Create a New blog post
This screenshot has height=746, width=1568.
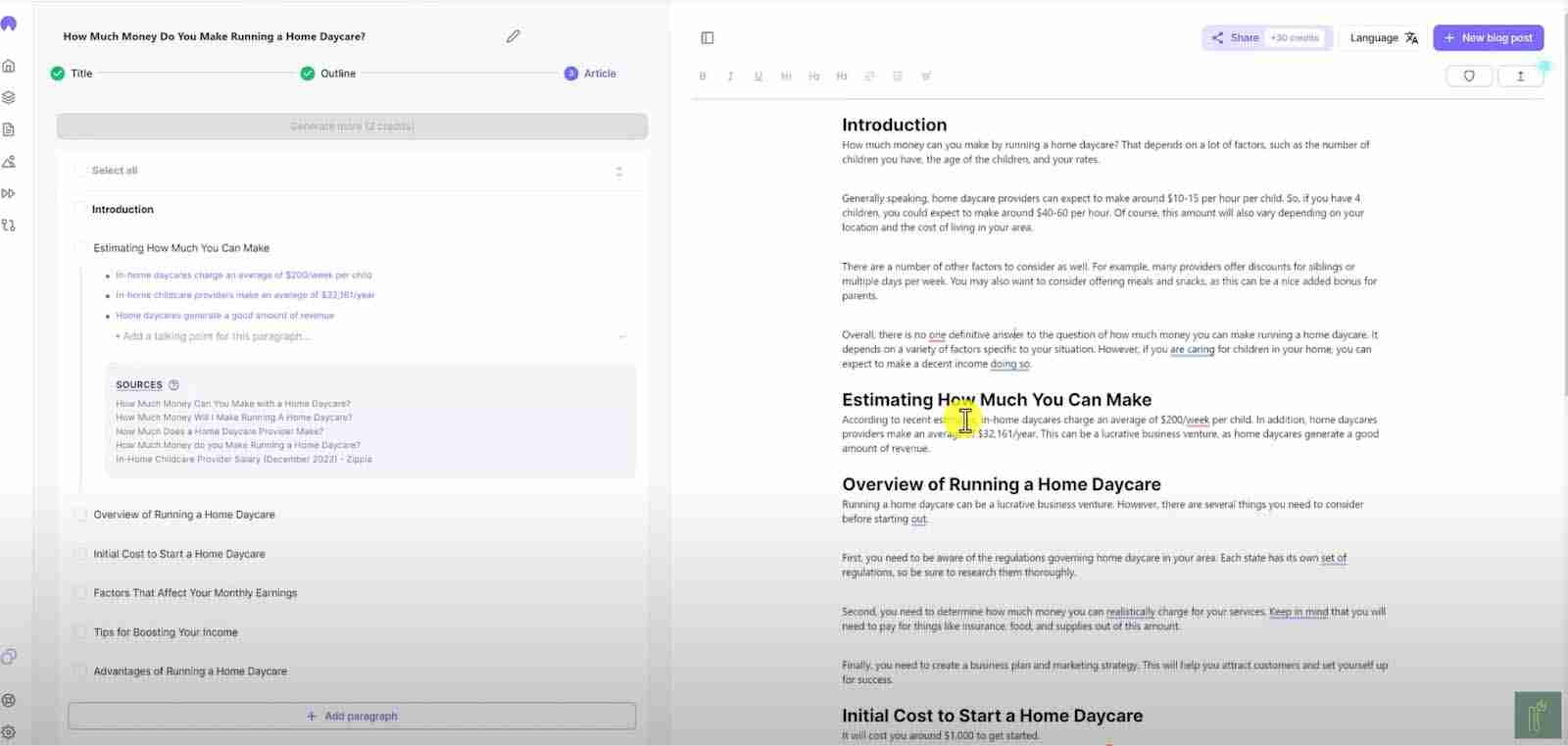[x=1489, y=38]
